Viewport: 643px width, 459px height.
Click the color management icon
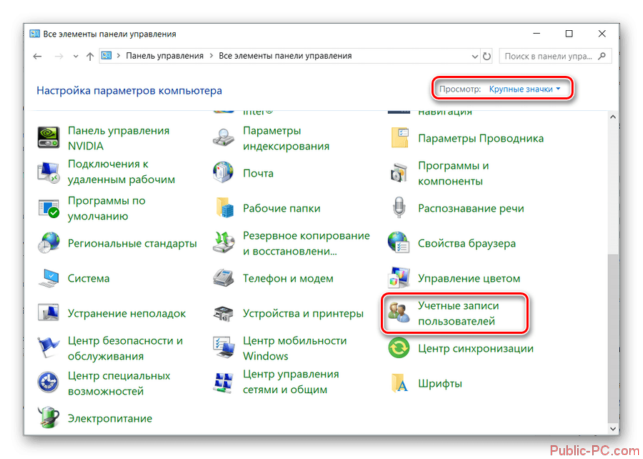tap(399, 278)
